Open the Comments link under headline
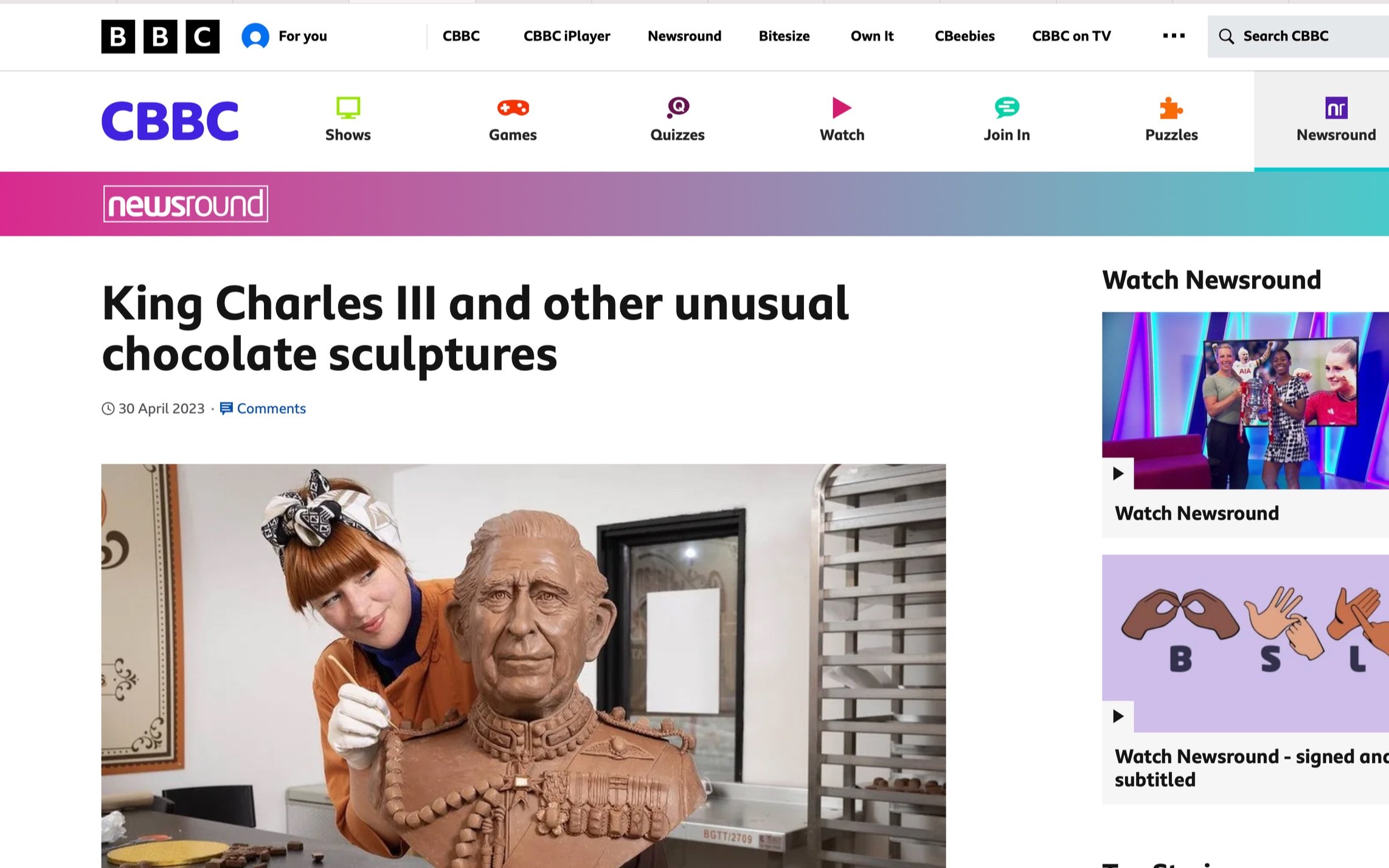Screen dimensions: 1389x868 [263, 408]
